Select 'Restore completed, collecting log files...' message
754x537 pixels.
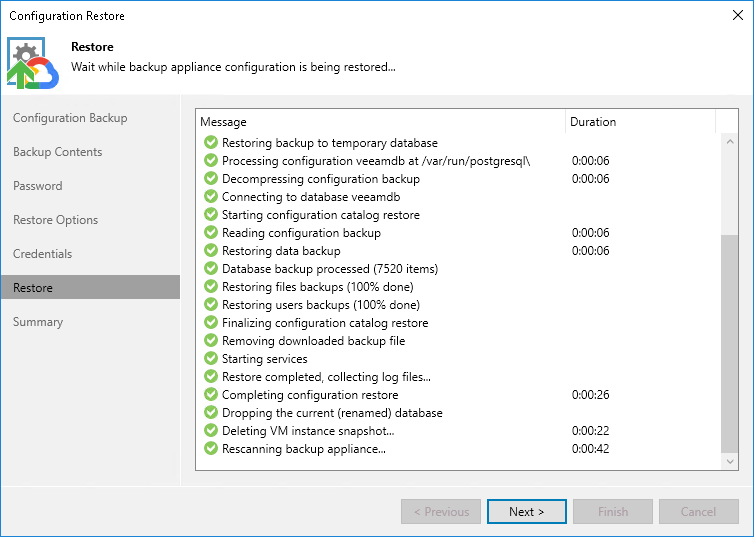[327, 376]
